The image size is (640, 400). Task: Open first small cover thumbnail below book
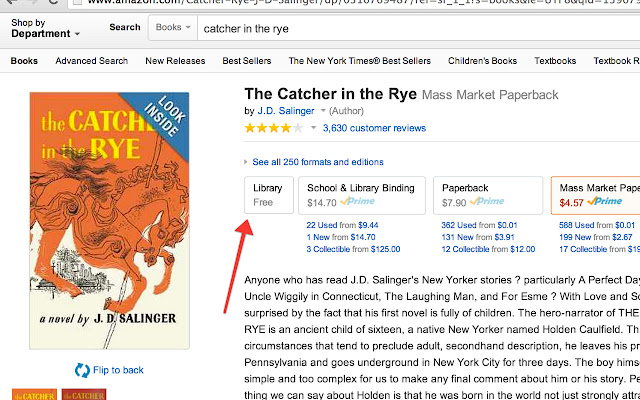click(32, 395)
